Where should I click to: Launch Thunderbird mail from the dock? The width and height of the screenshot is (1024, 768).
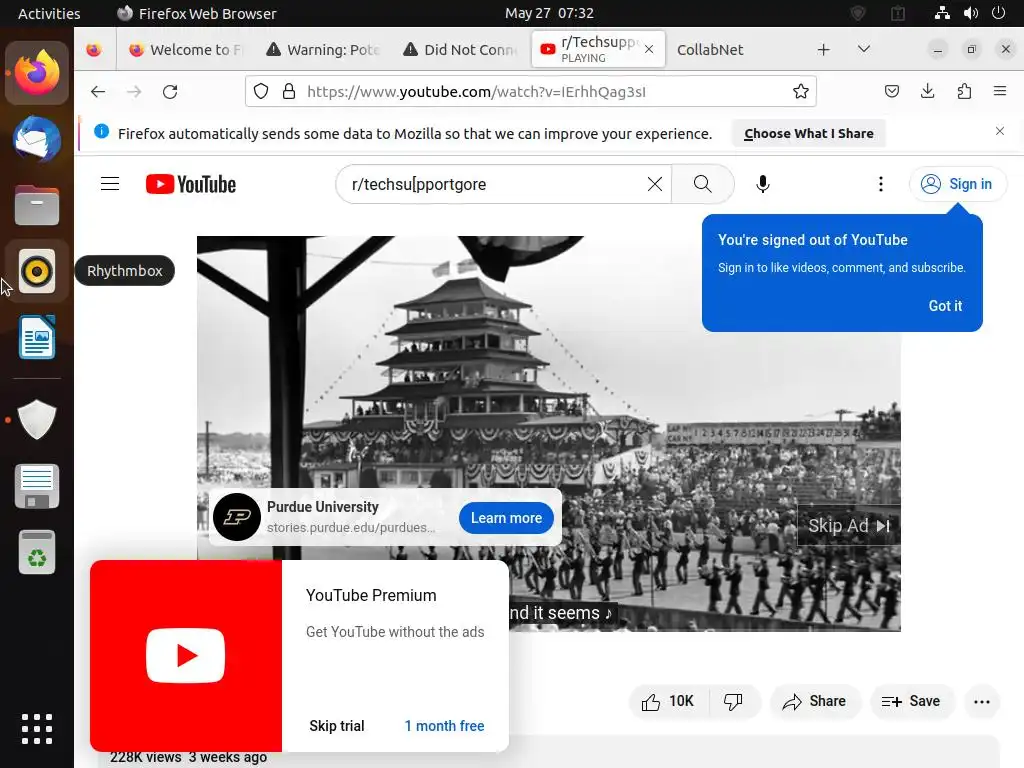[37, 139]
